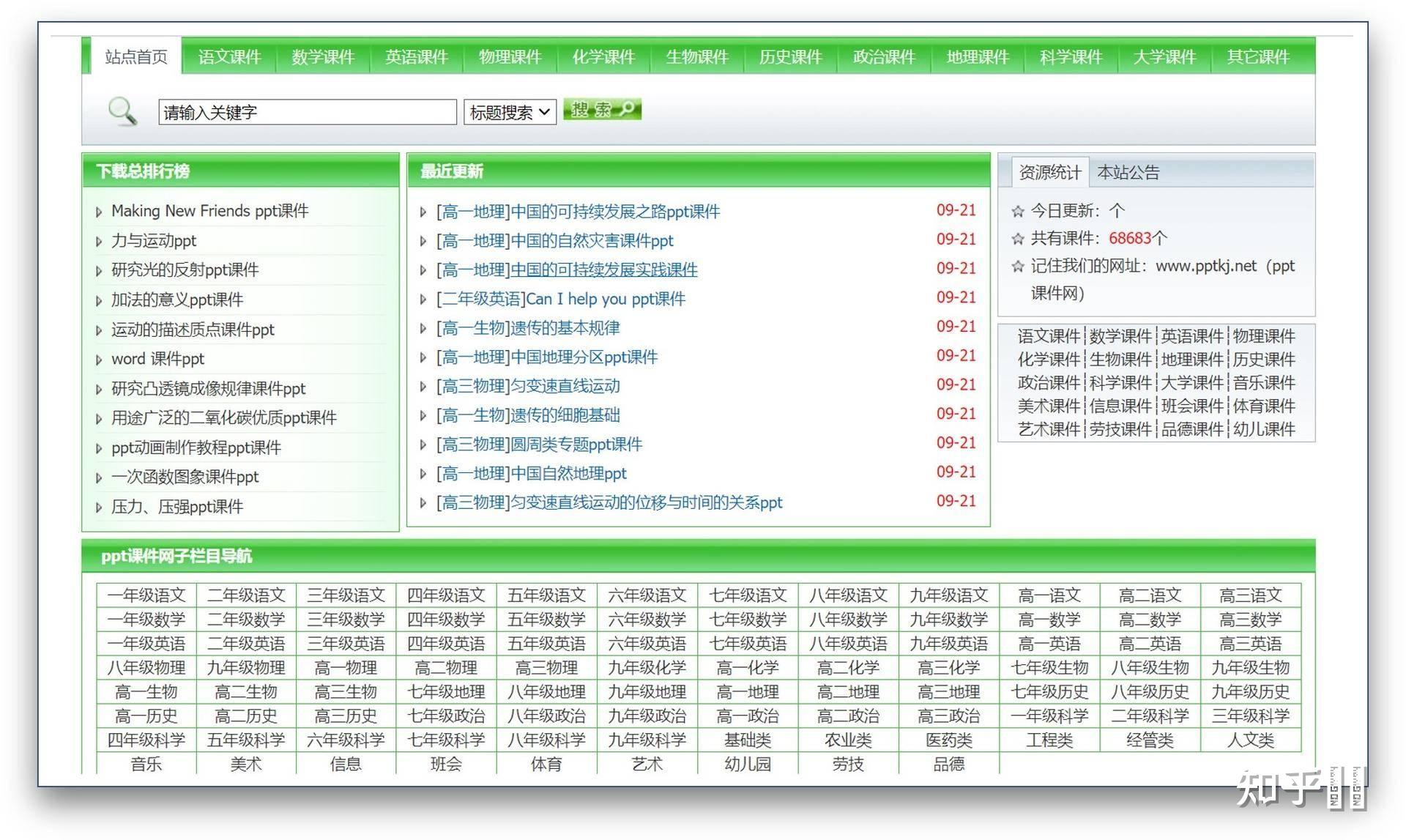Click 美术课件 in the category box
This screenshot has width=1406, height=840.
(x=1049, y=406)
